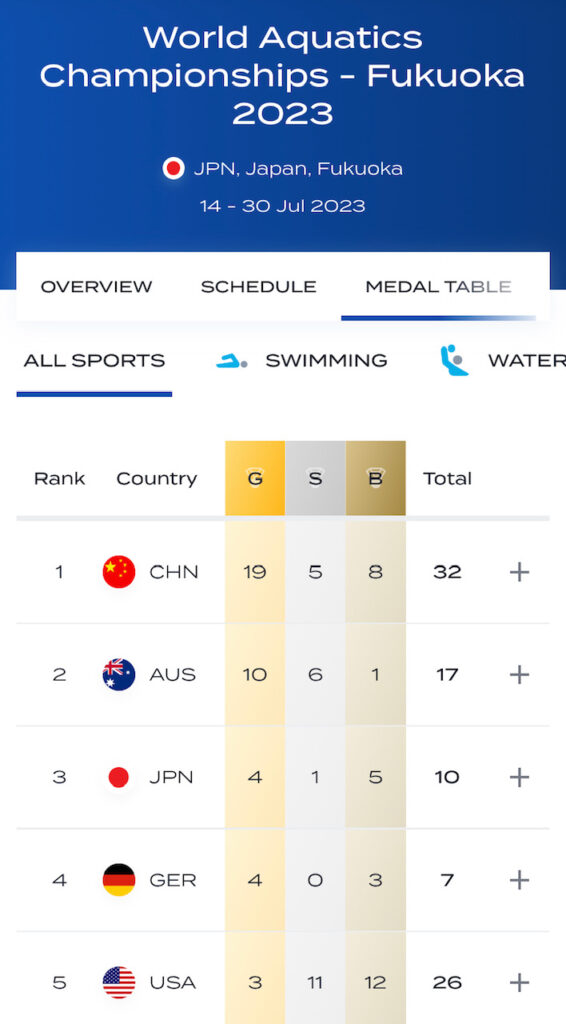The height and width of the screenshot is (1024, 566).
Task: Click the gold G column header
Action: point(255,478)
